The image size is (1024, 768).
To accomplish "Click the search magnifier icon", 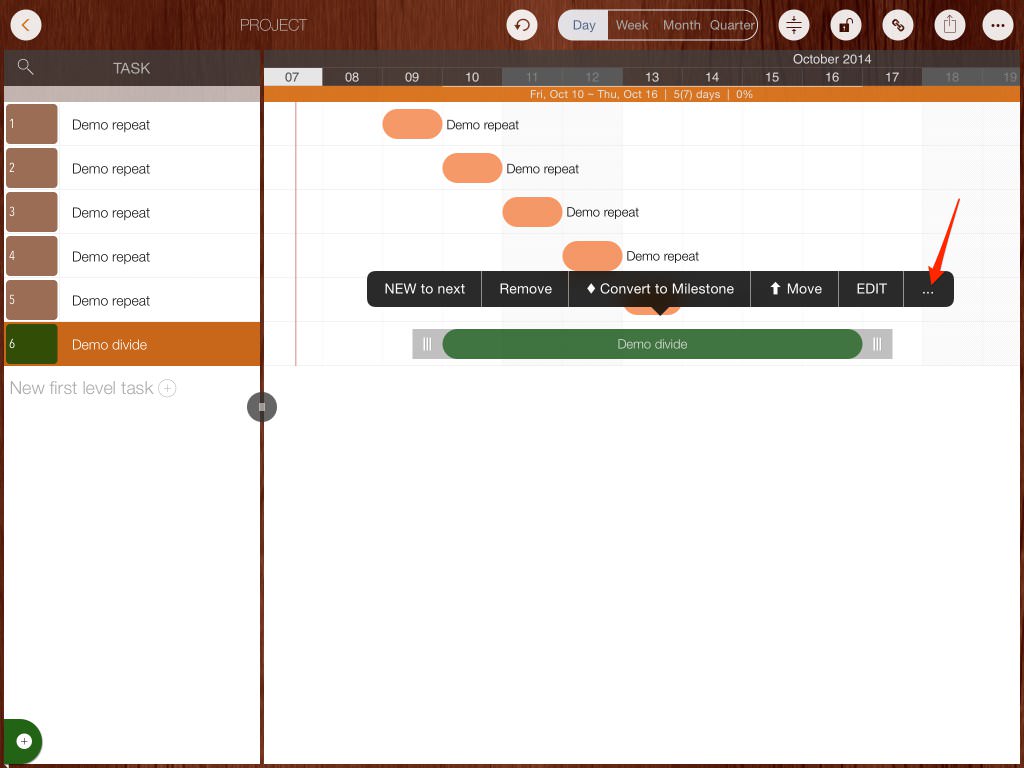I will pos(26,67).
